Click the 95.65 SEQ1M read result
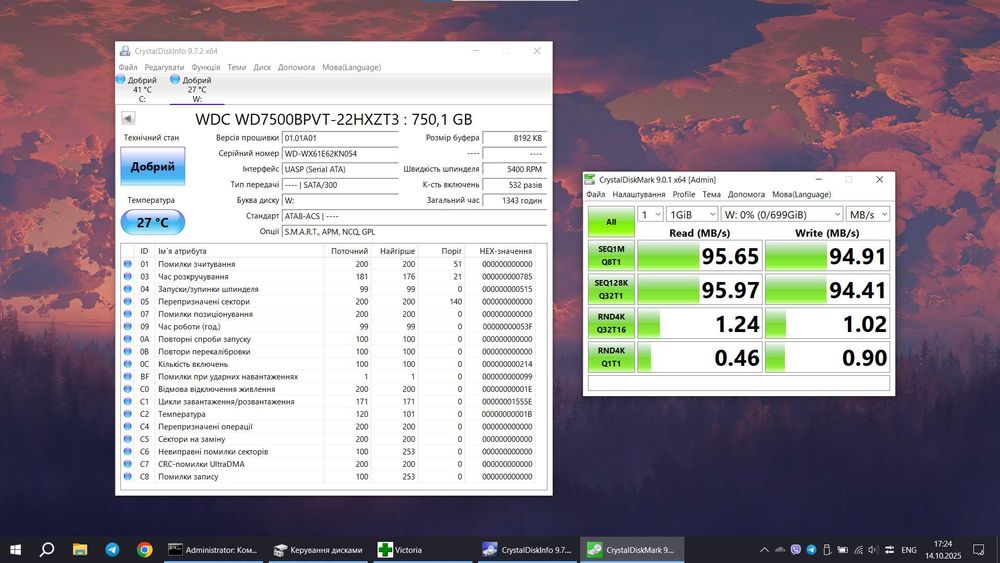1000x563 pixels. [700, 256]
